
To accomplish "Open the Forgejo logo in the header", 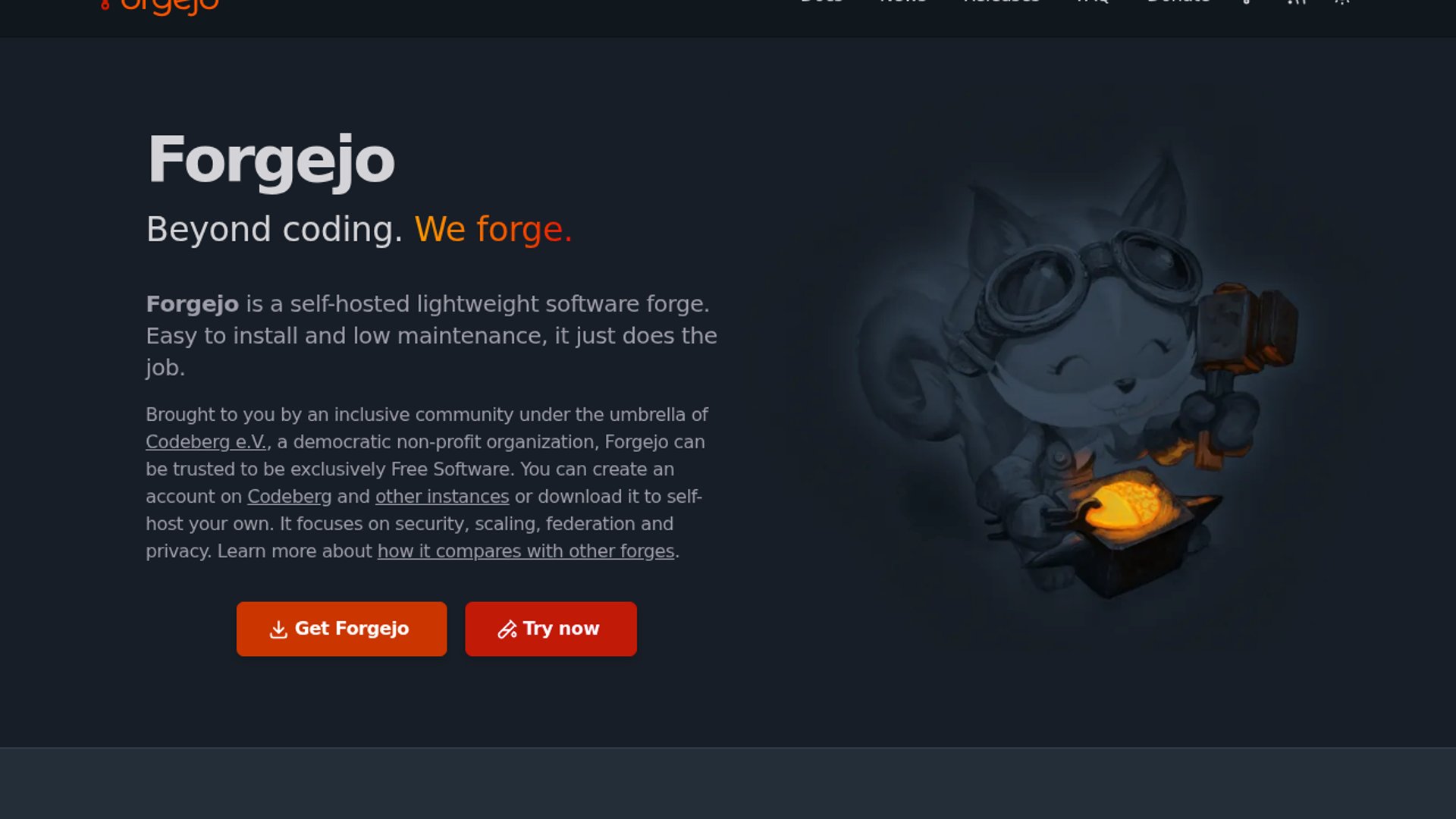I will coord(160,6).
